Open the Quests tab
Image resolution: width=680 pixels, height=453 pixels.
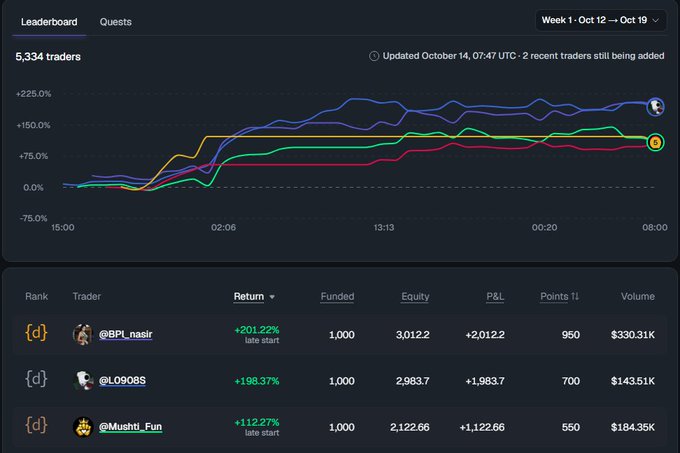[x=115, y=22]
